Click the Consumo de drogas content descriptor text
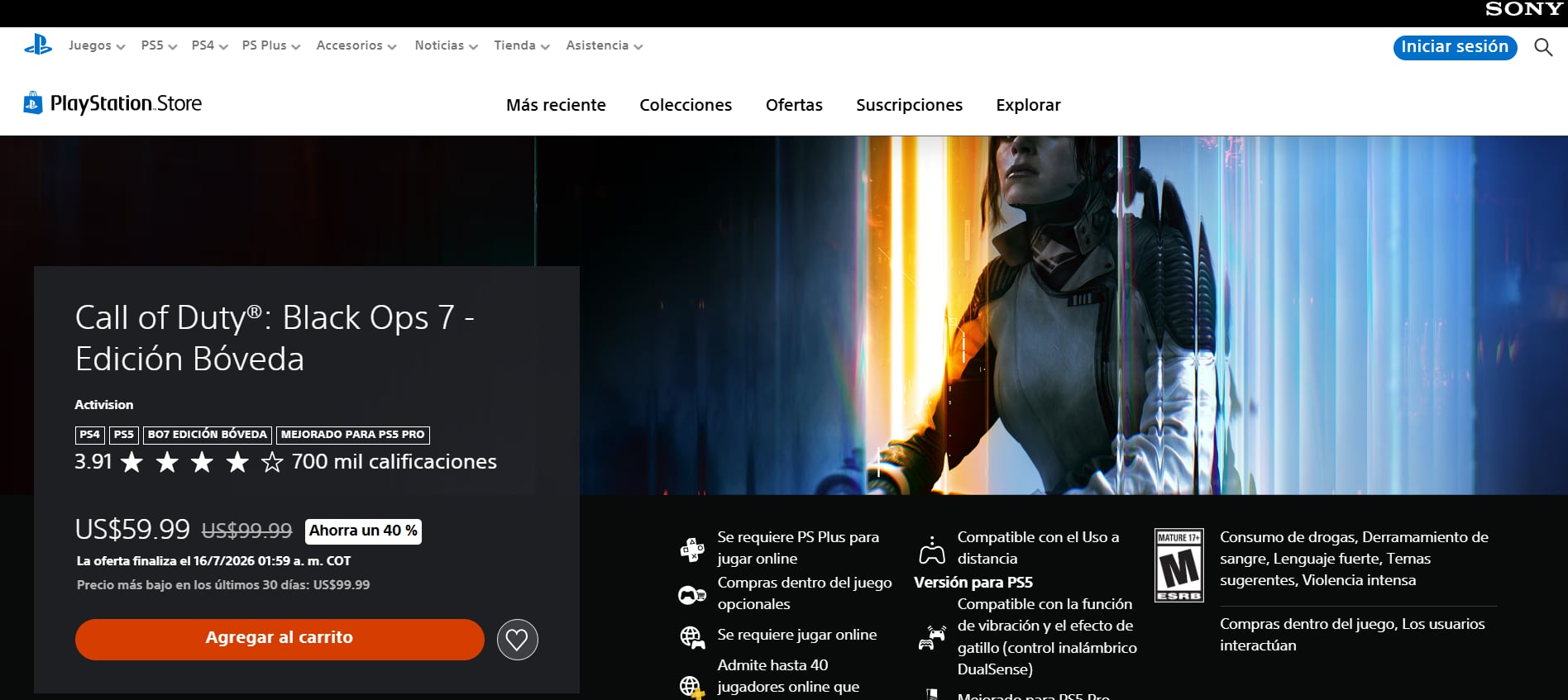This screenshot has height=700, width=1568. [x=1354, y=559]
